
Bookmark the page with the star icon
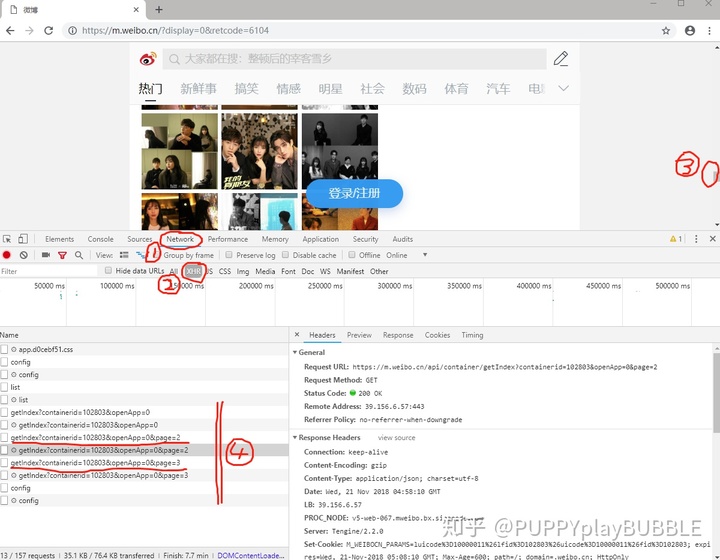(x=666, y=31)
